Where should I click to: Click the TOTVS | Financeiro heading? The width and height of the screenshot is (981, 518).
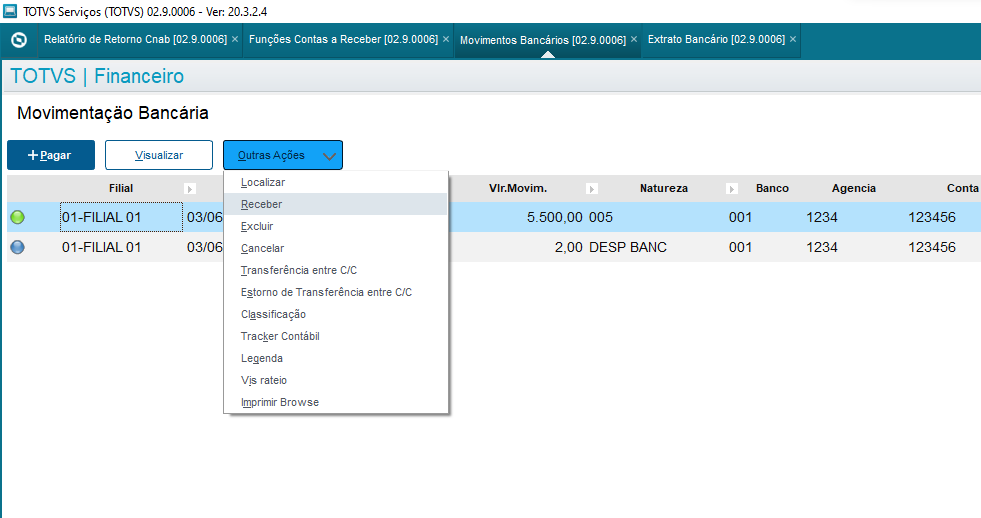(x=97, y=76)
